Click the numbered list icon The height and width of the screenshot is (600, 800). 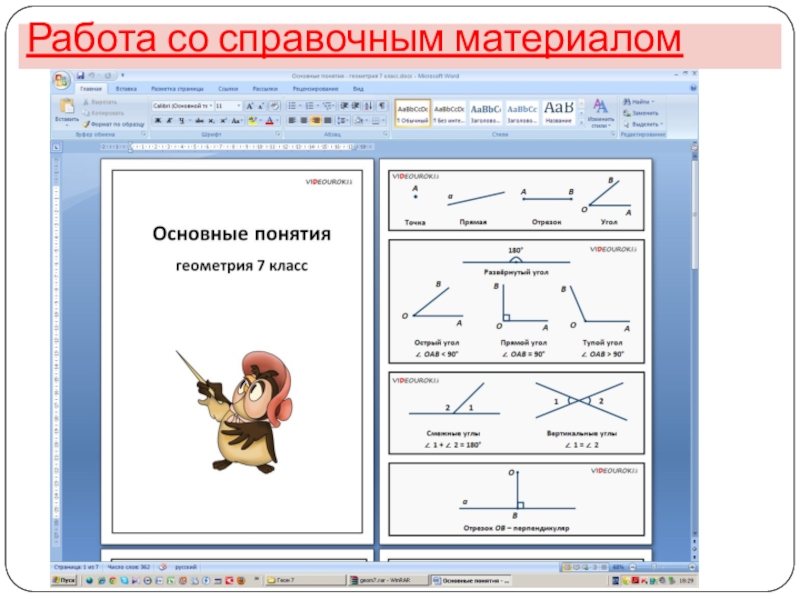(309, 106)
